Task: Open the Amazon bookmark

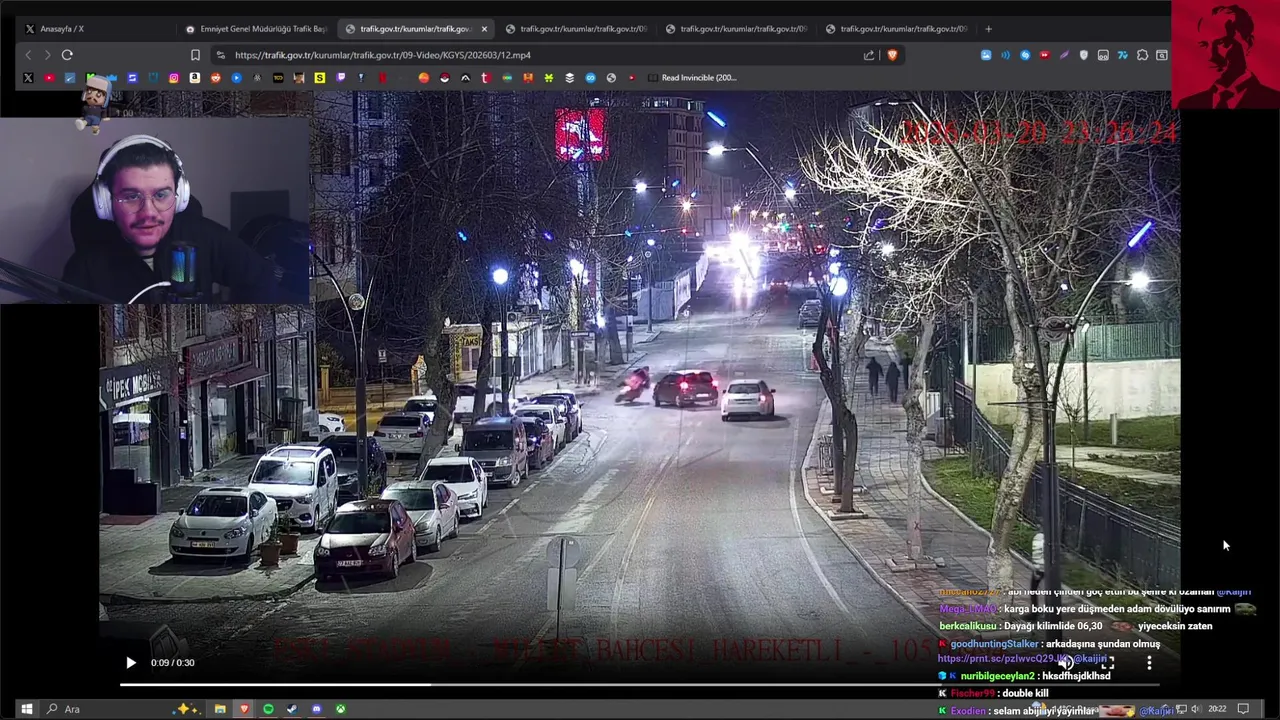Action: tap(194, 77)
